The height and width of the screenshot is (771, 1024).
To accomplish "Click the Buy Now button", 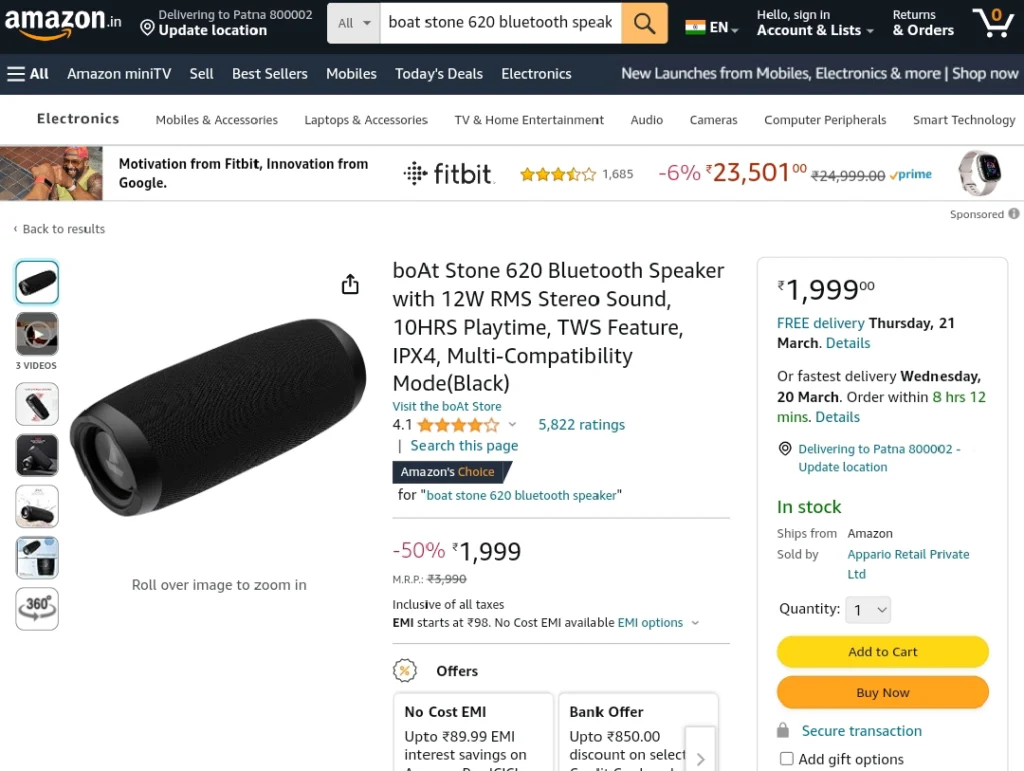I will (x=882, y=692).
